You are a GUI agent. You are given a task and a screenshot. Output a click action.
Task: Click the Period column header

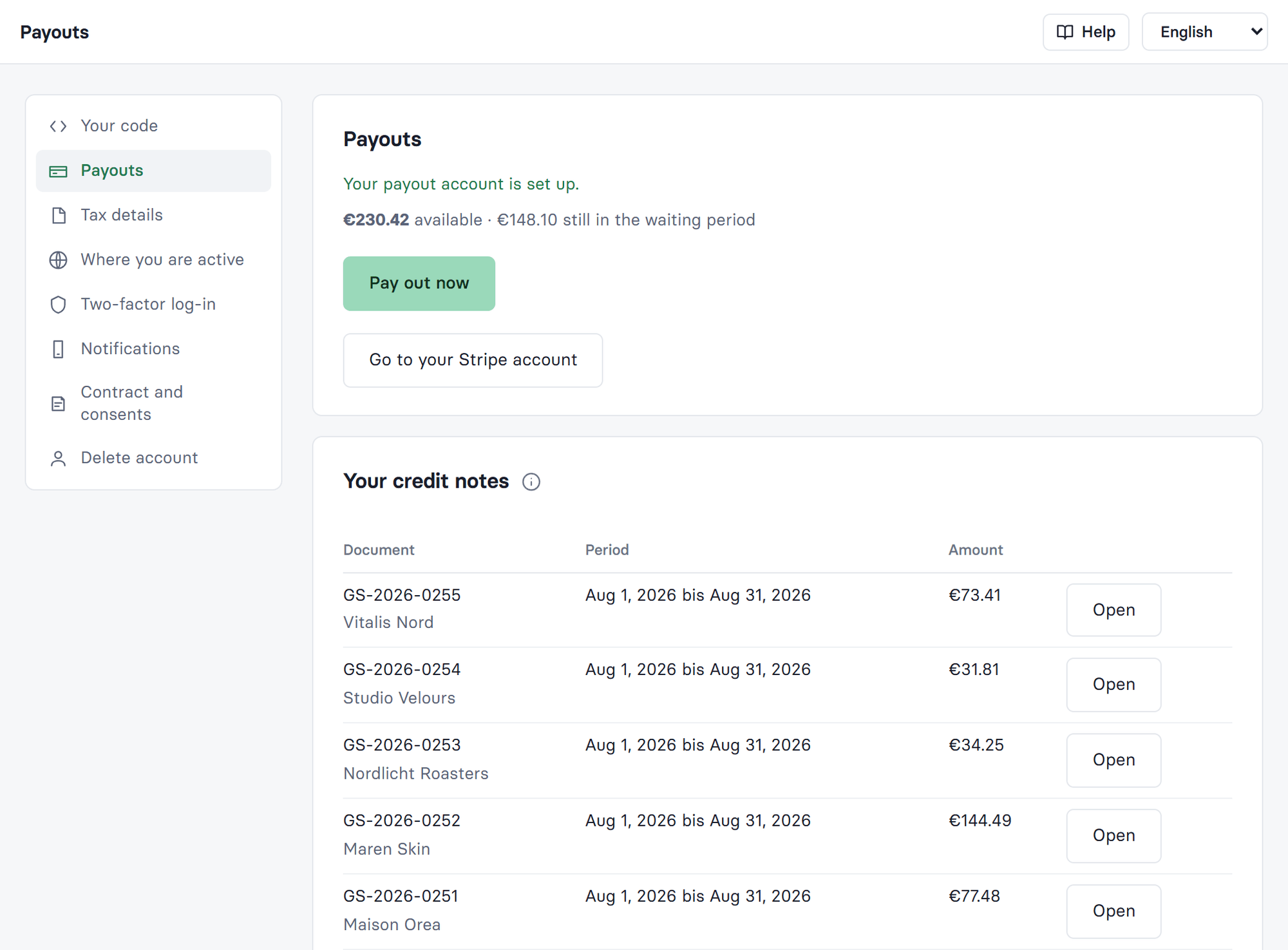(x=607, y=550)
